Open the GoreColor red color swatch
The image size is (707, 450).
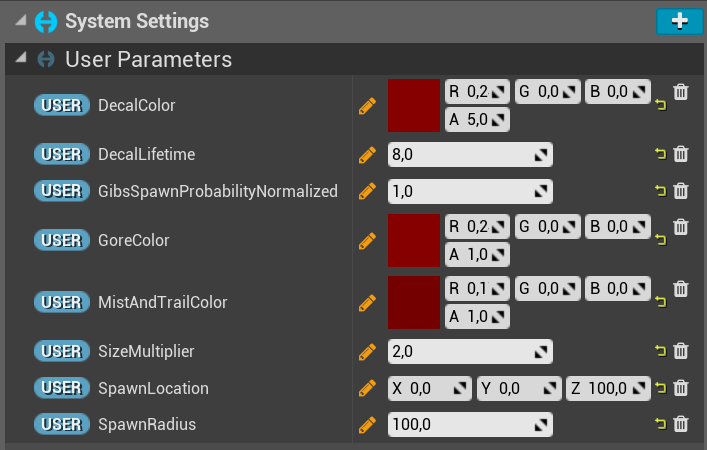tap(414, 240)
